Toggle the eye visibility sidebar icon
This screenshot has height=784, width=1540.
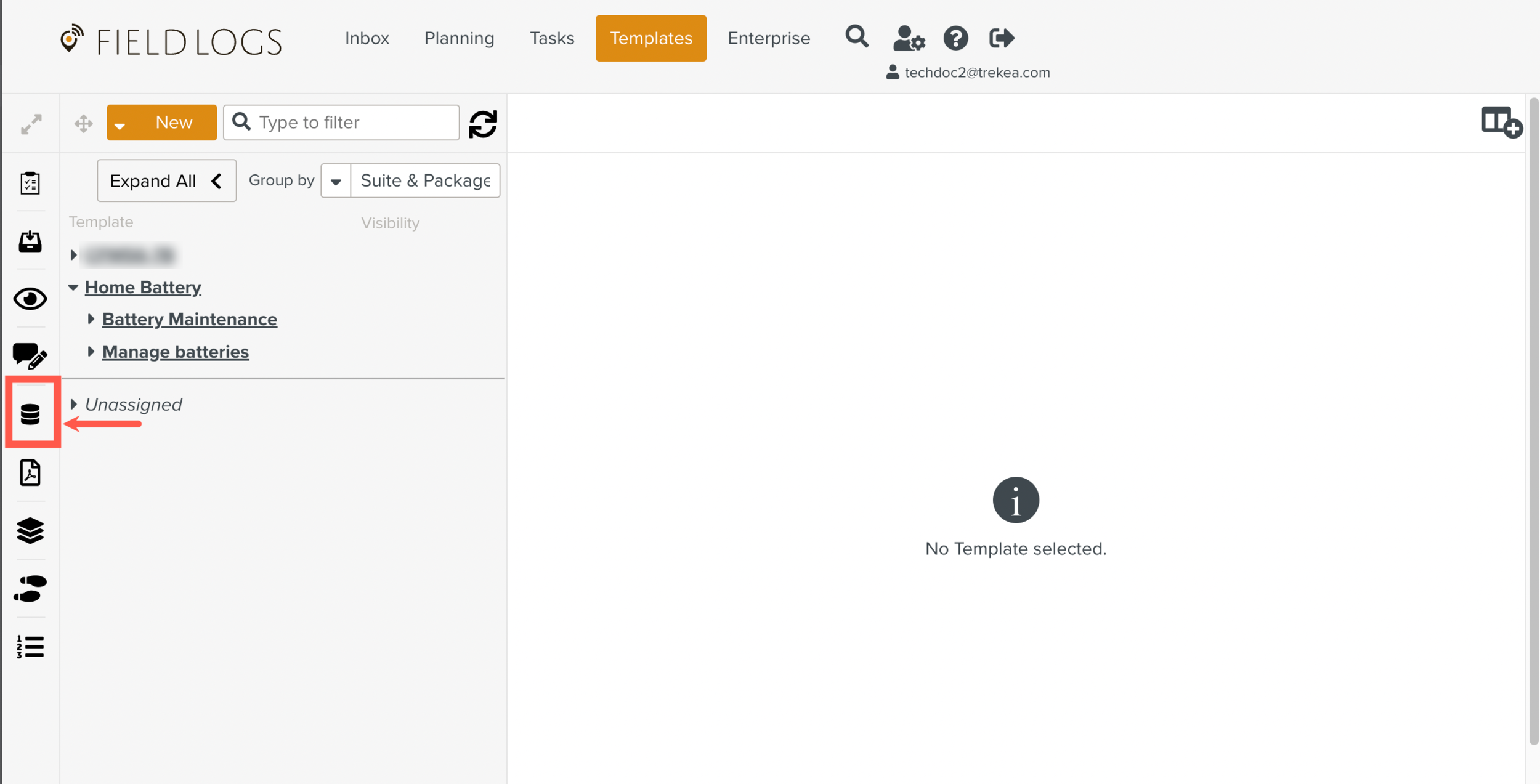(x=30, y=299)
